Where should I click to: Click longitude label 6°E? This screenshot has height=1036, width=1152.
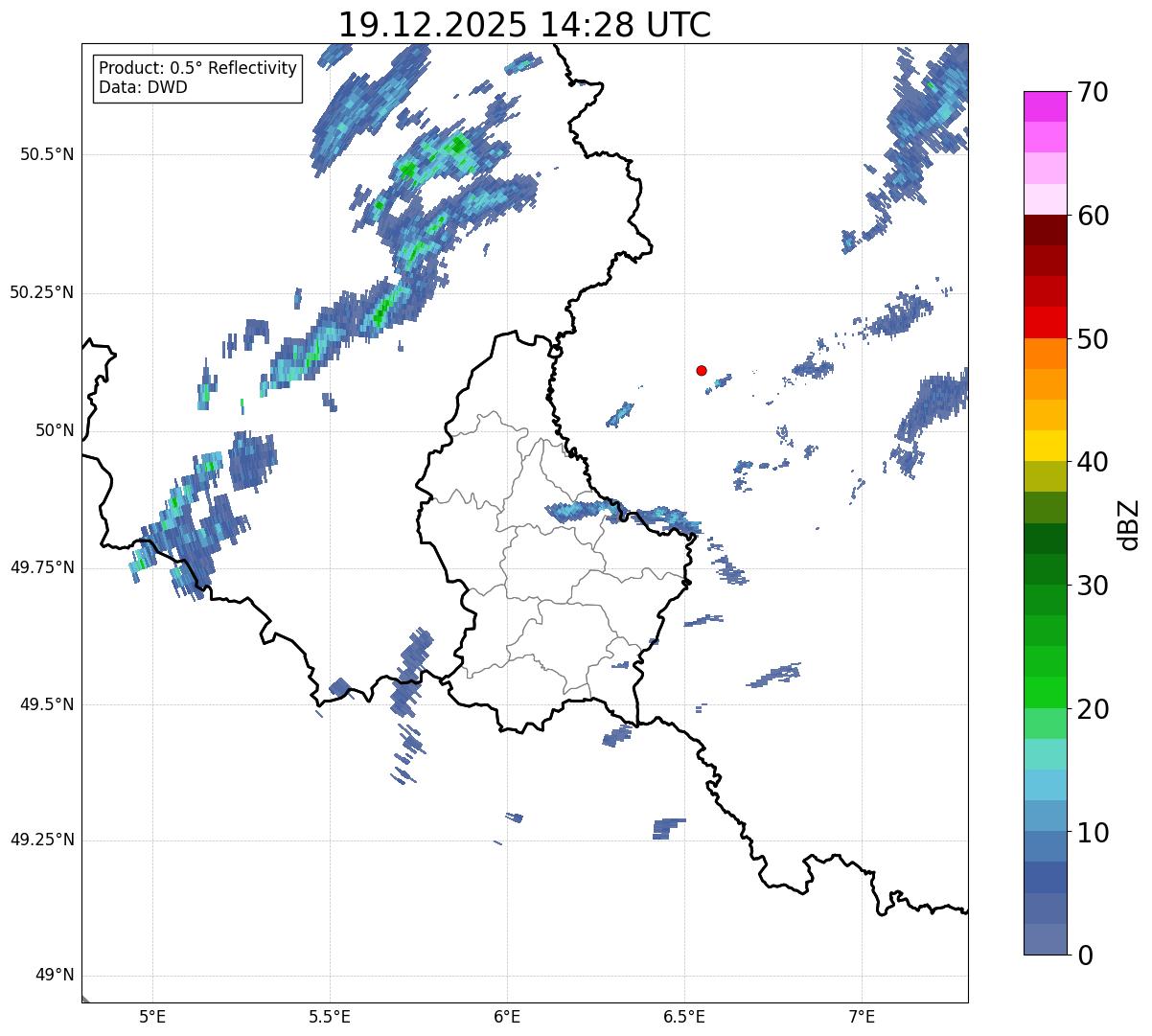coord(508,1017)
